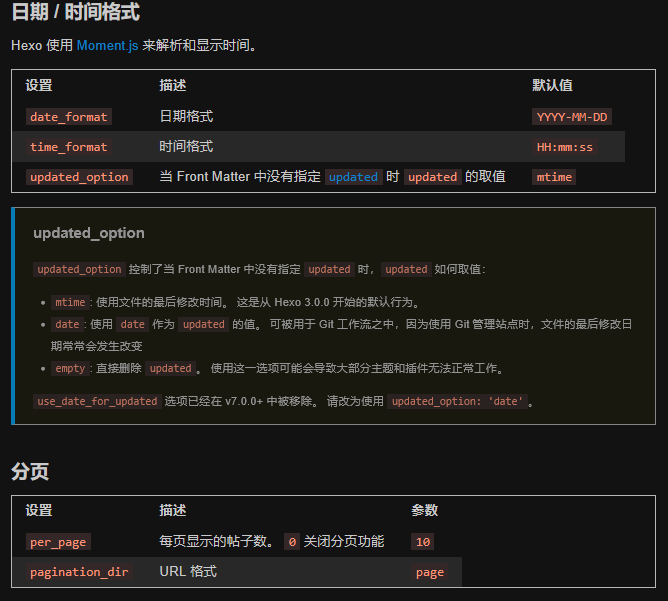
Task: Click the pagination_dir setting code
Action: 79,572
